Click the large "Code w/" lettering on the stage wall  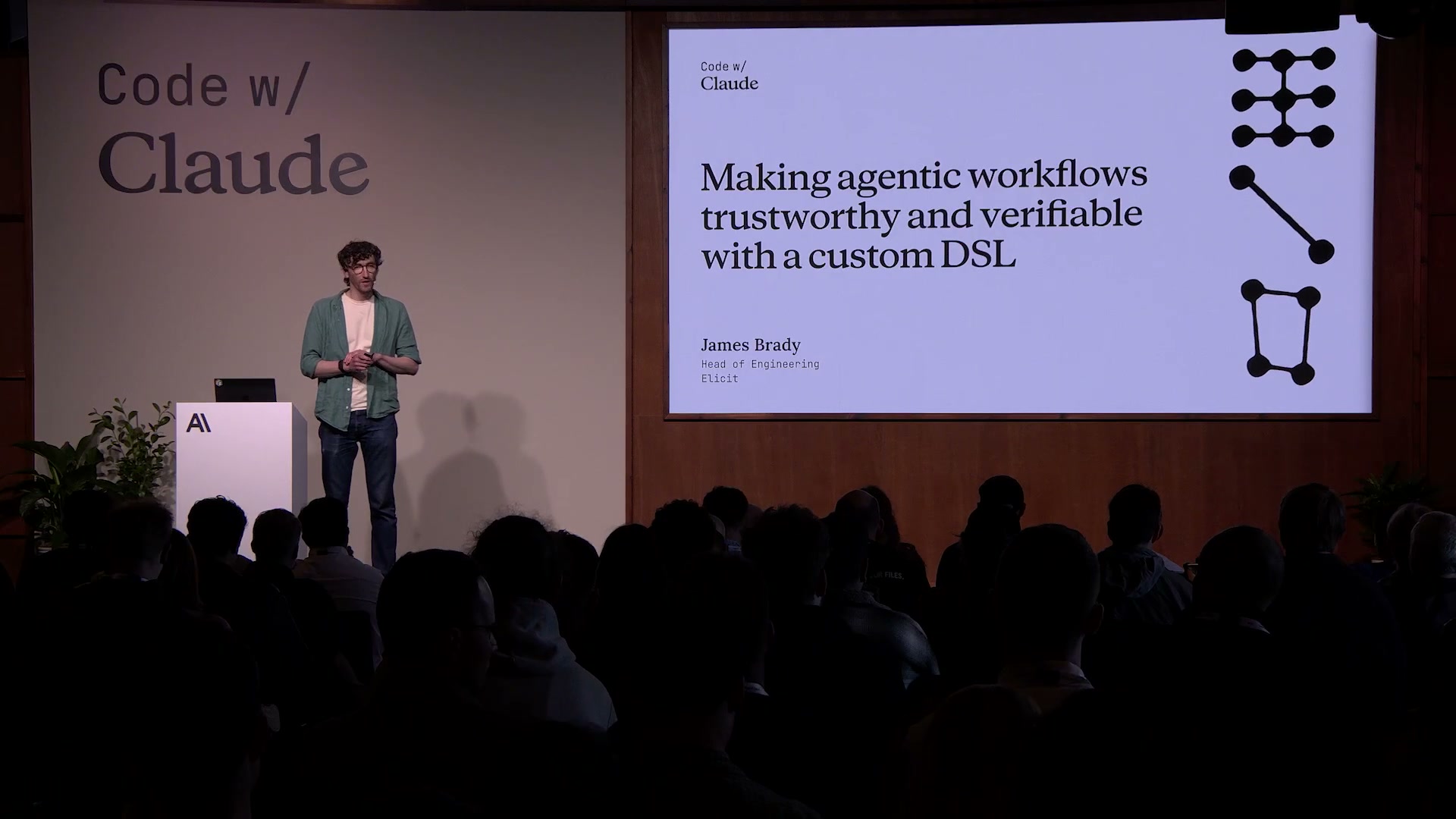pyautogui.click(x=203, y=86)
